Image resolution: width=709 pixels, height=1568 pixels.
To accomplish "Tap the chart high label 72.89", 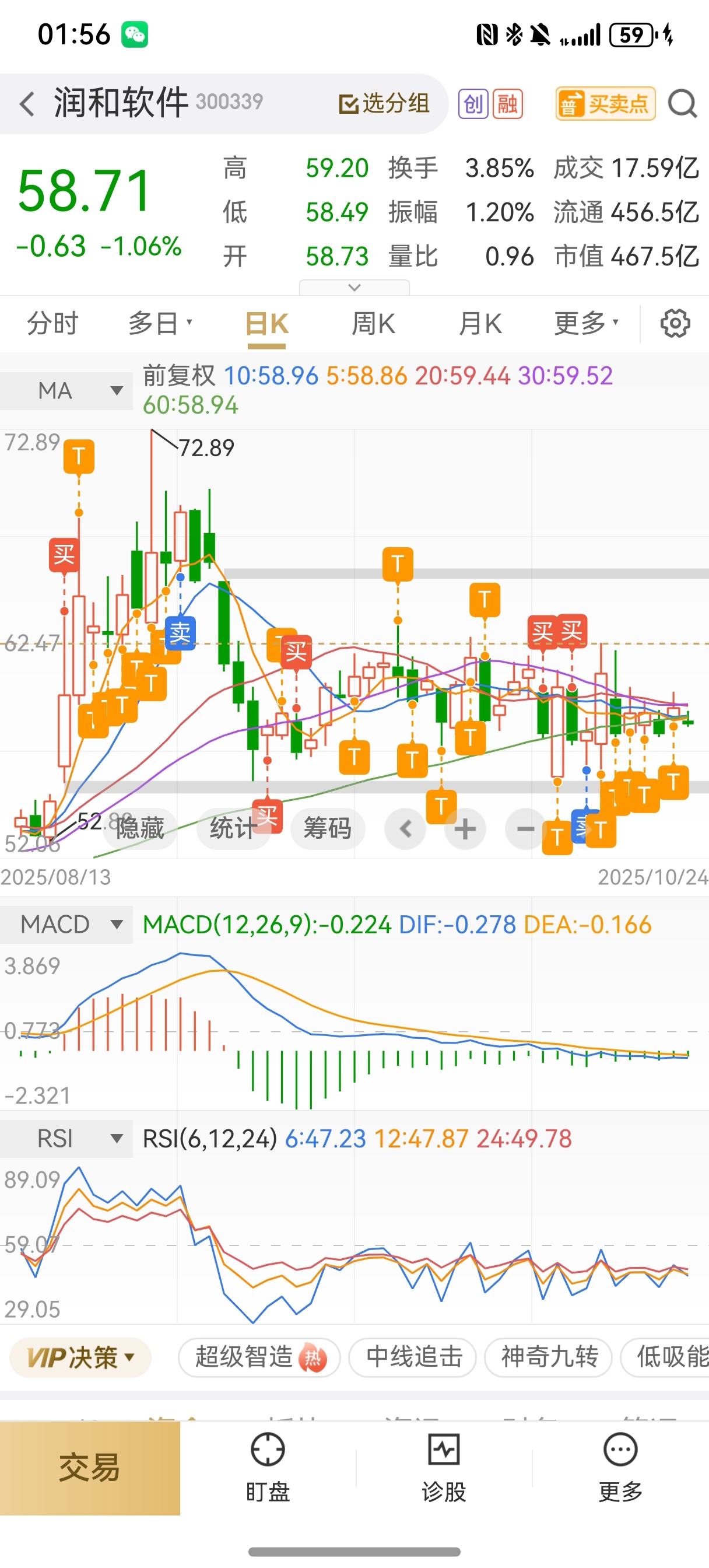I will coord(206,448).
